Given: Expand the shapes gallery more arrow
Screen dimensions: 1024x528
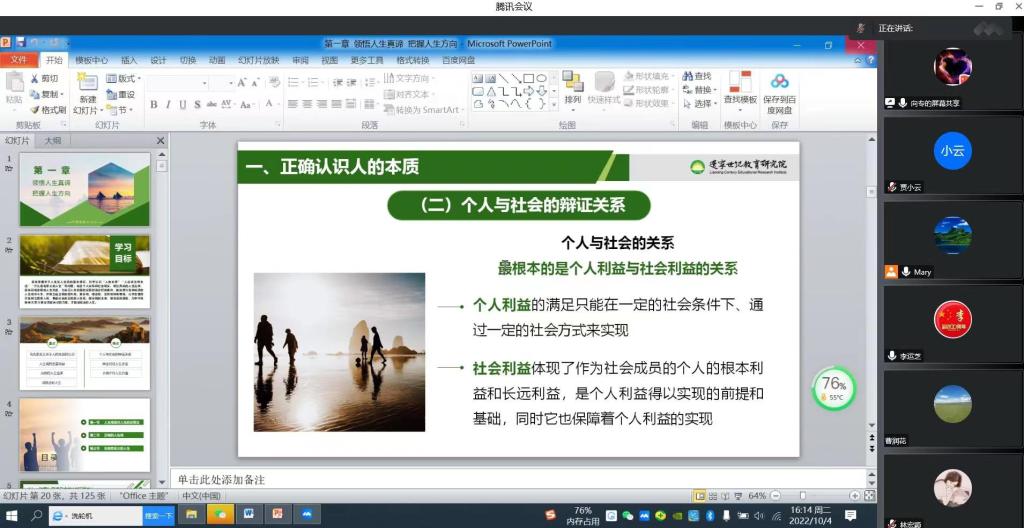Looking at the screenshot, I should click(553, 103).
